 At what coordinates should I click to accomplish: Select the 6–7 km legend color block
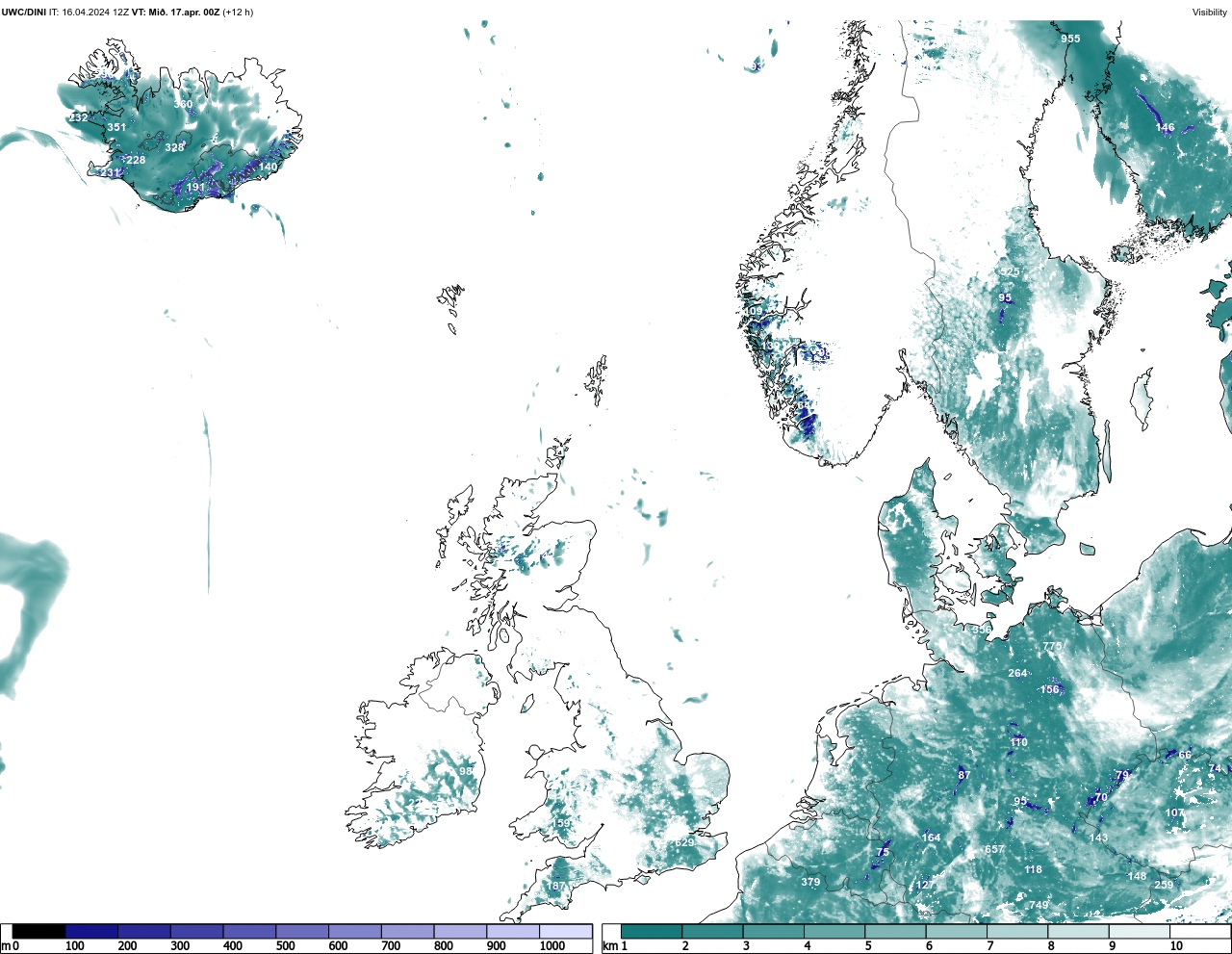pyautogui.click(x=957, y=931)
